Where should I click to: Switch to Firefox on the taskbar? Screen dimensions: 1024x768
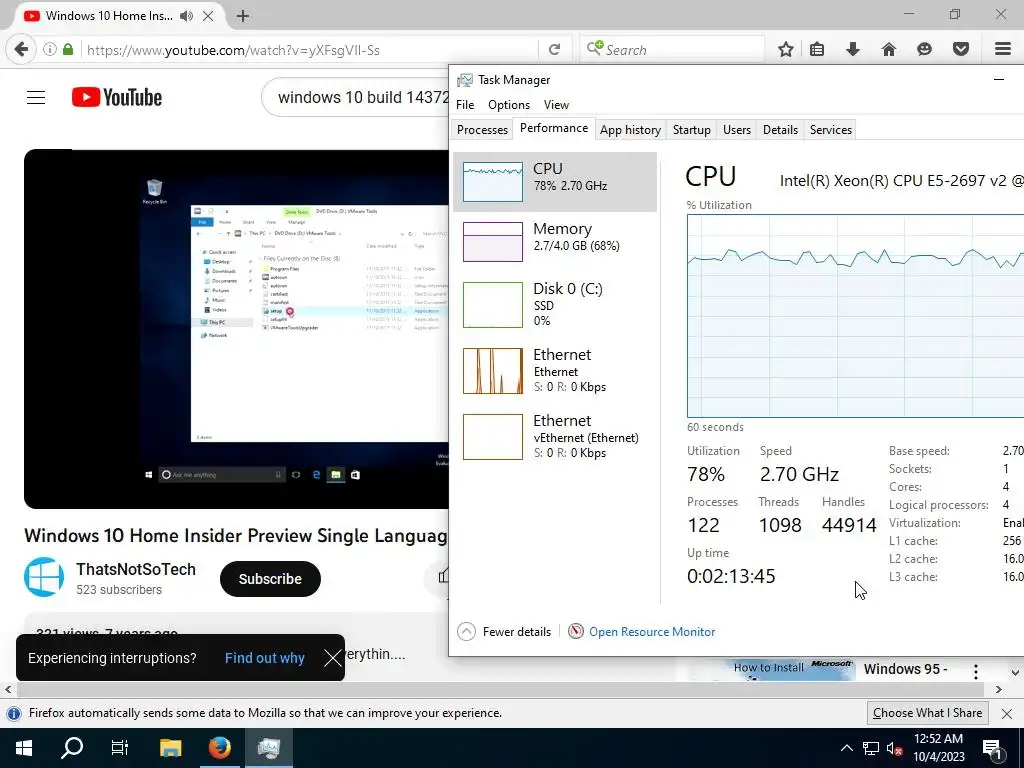click(x=219, y=748)
